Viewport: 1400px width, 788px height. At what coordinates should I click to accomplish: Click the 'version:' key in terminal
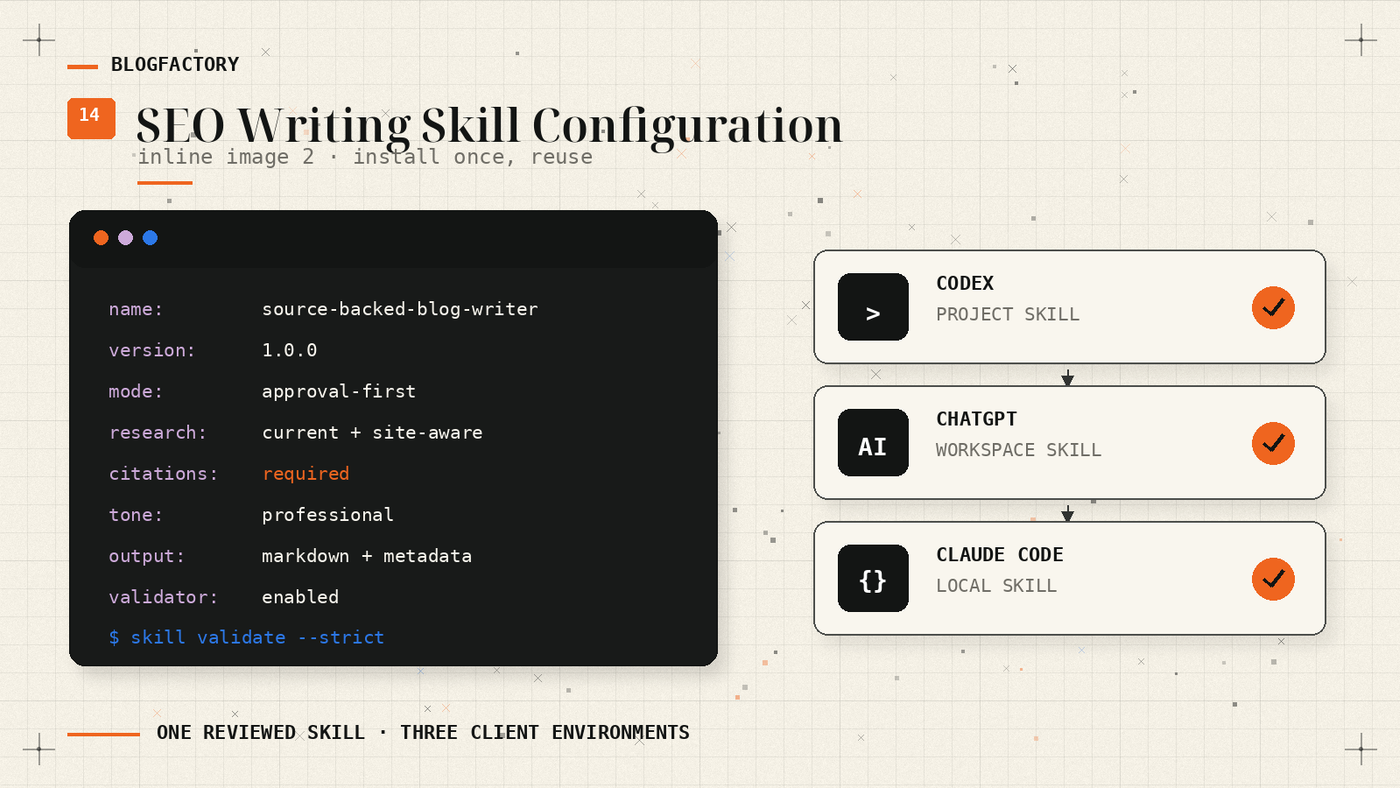click(x=153, y=350)
